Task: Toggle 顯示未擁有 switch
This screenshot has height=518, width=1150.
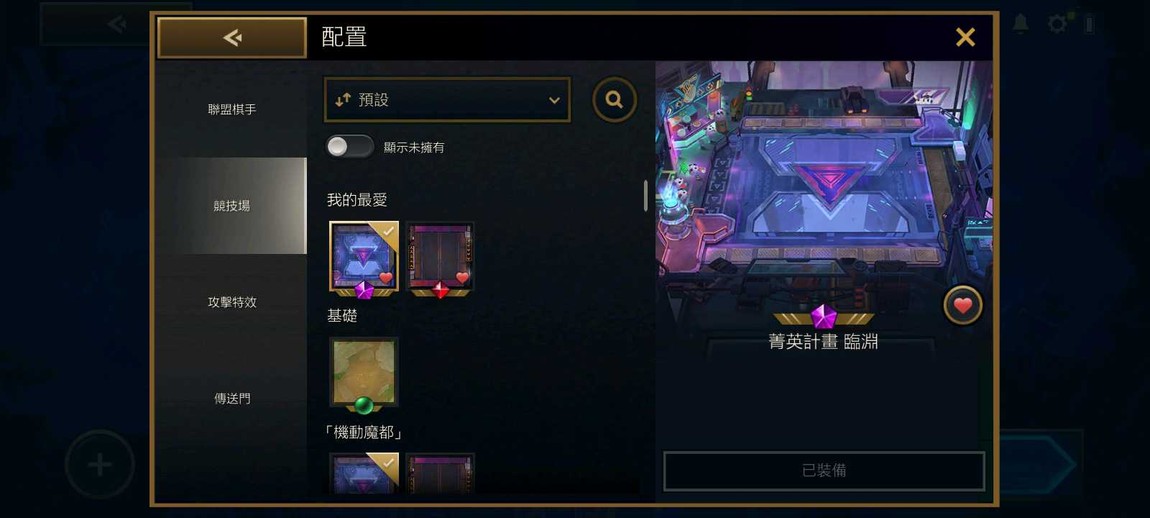Action: point(350,147)
